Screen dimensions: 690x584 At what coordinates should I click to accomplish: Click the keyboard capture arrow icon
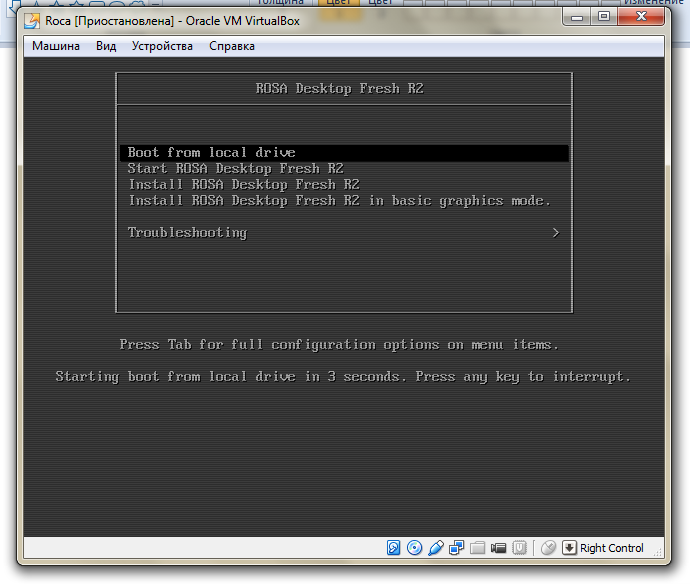coord(569,548)
